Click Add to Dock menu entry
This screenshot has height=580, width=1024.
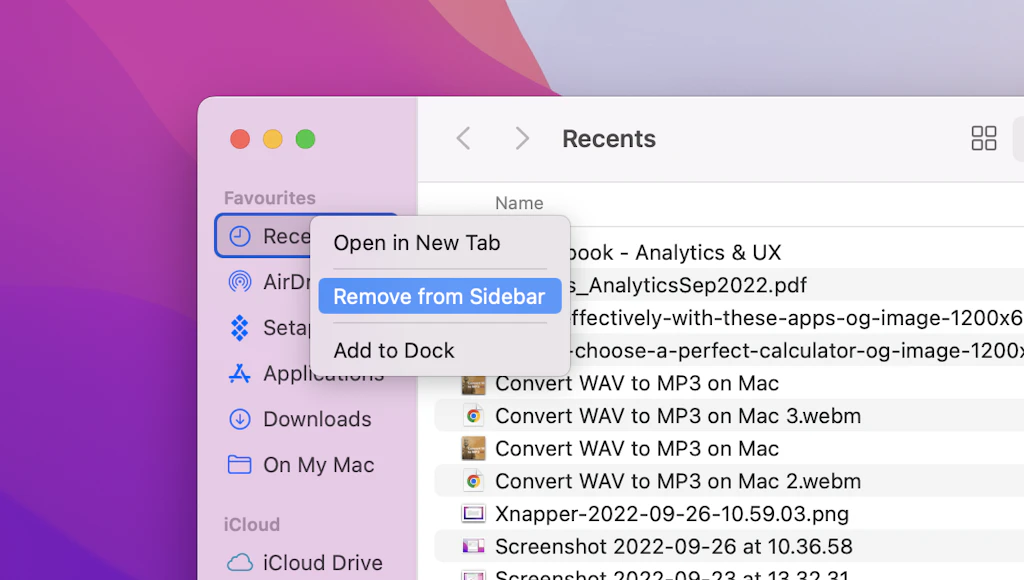click(393, 350)
